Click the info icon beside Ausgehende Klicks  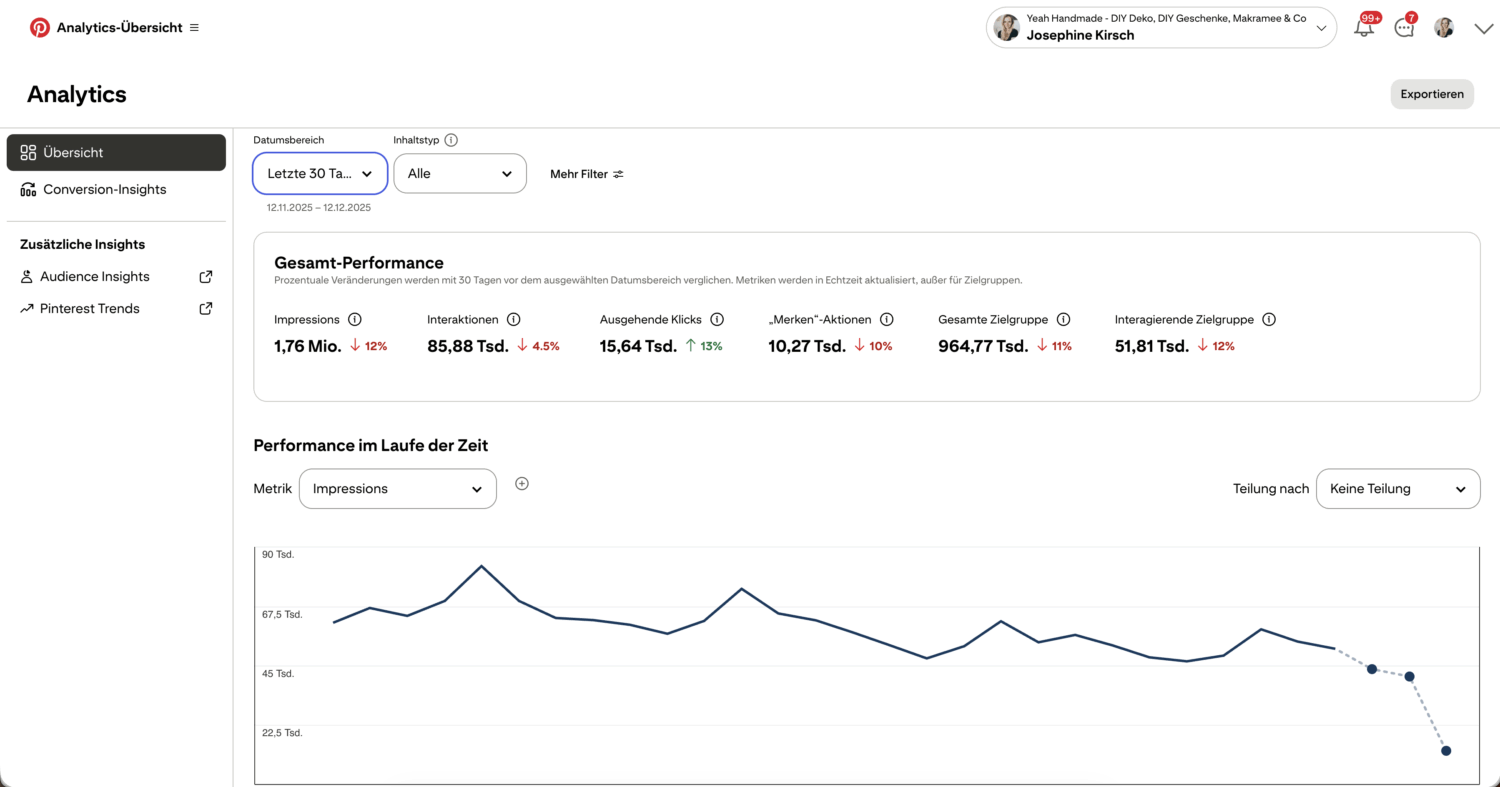(x=717, y=320)
